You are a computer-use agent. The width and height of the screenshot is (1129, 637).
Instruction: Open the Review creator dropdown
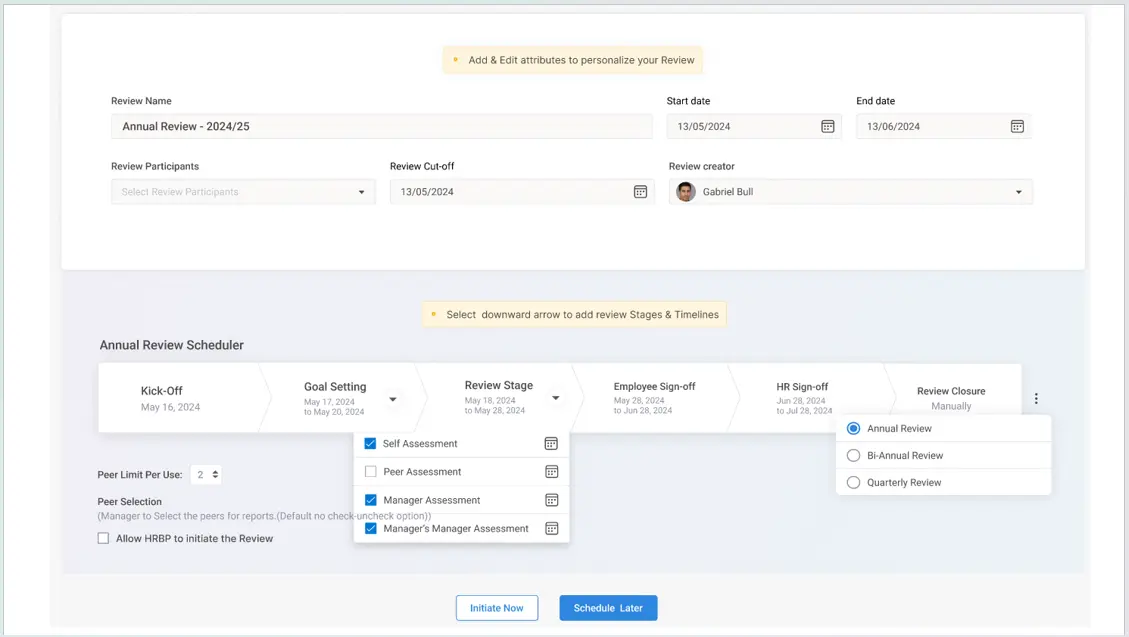1018,192
